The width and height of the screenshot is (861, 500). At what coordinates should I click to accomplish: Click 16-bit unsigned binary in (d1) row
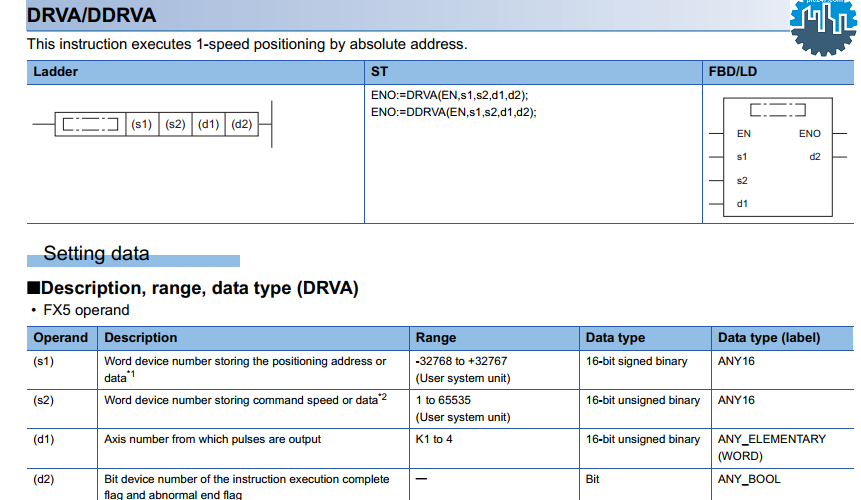(642, 439)
